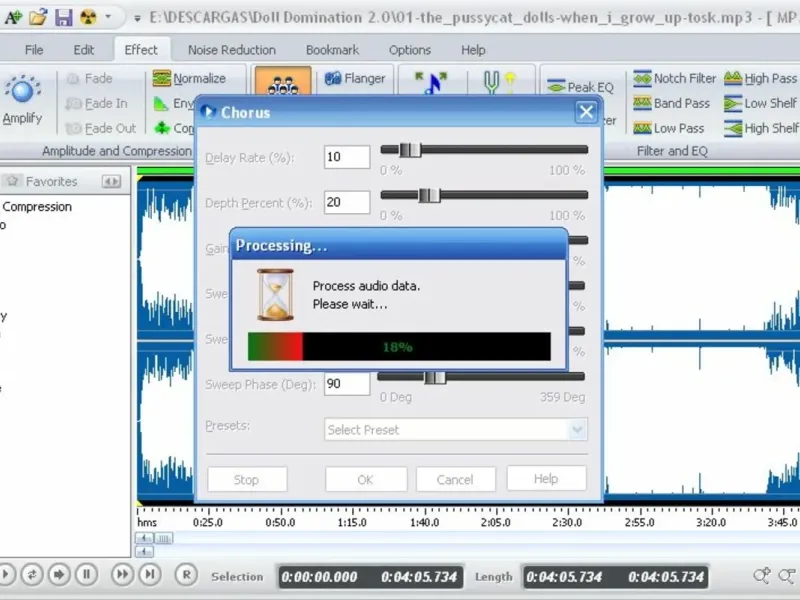Click the tuning fork icon
Viewport: 800px width, 600px height.
coord(499,82)
